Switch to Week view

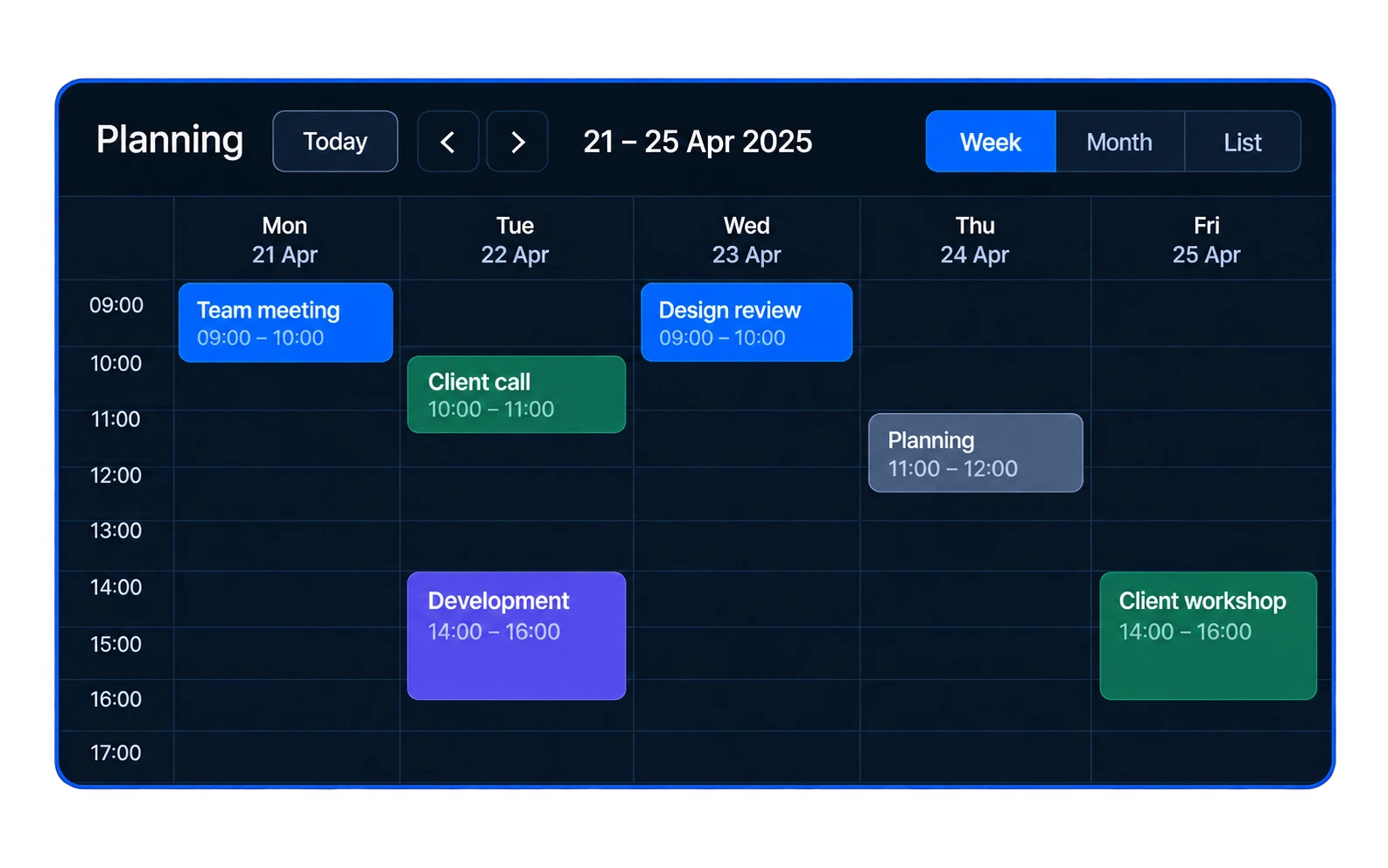(x=991, y=142)
